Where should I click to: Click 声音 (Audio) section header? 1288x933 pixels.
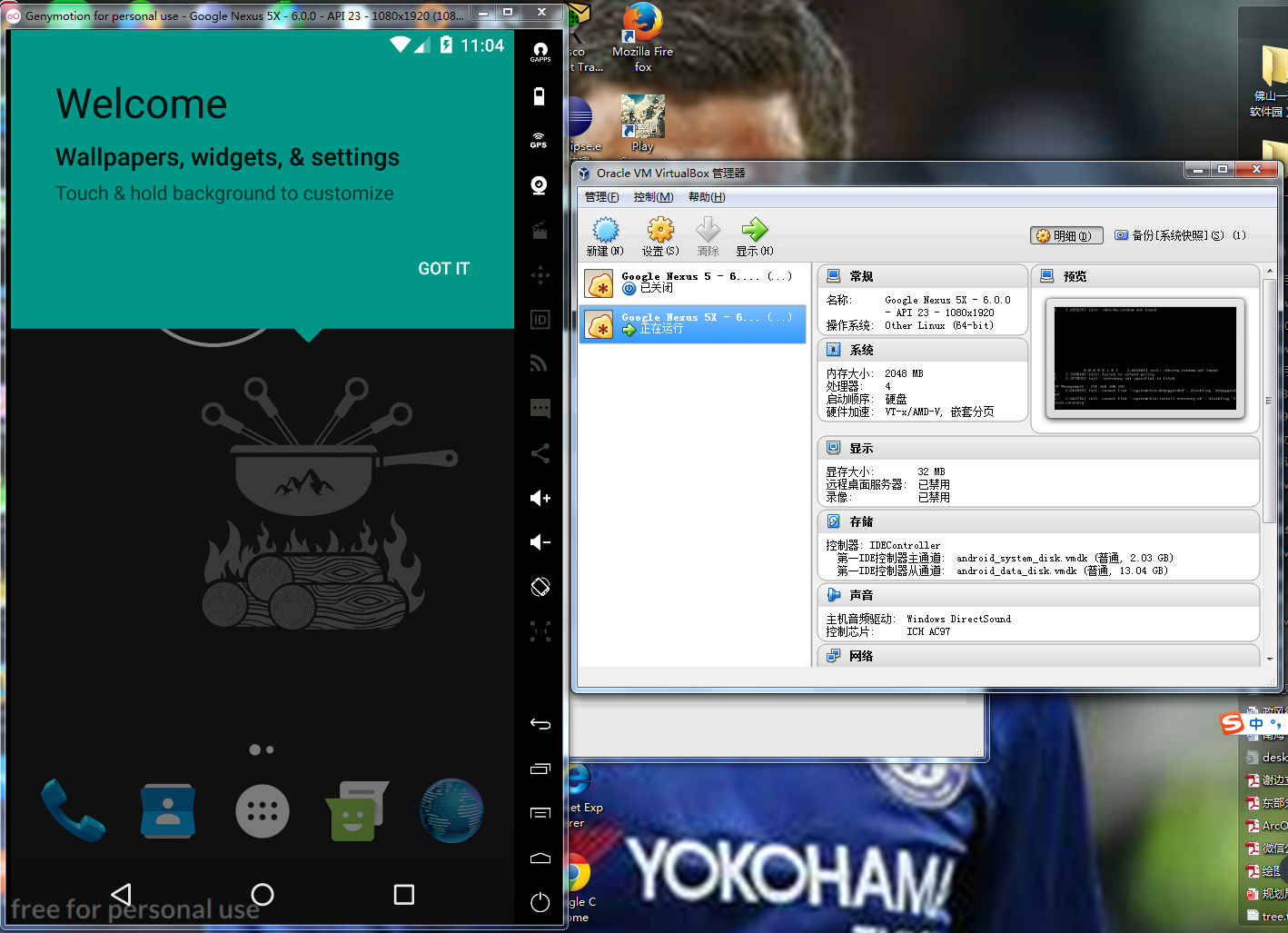click(1038, 595)
